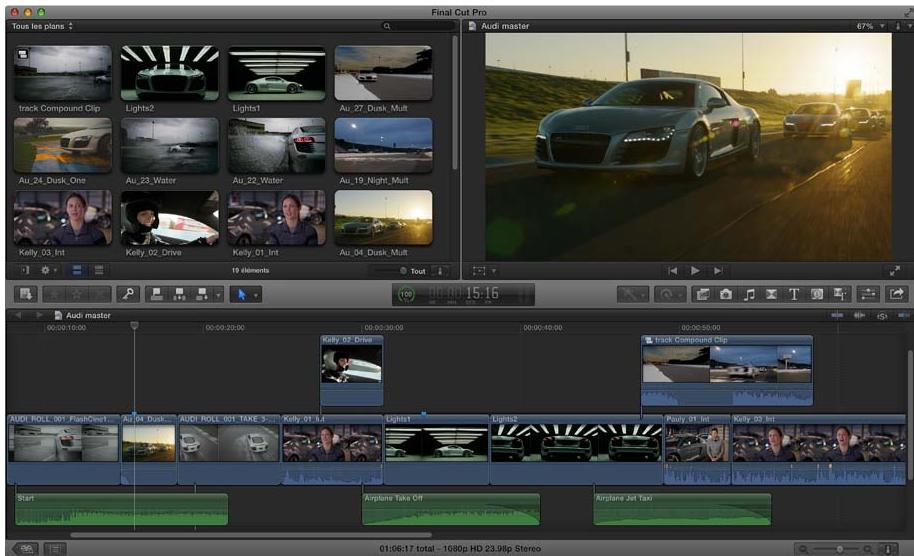Viewport: 914px width, 556px height.
Task: Open the viewer 67% zoom dropdown
Action: 870,26
